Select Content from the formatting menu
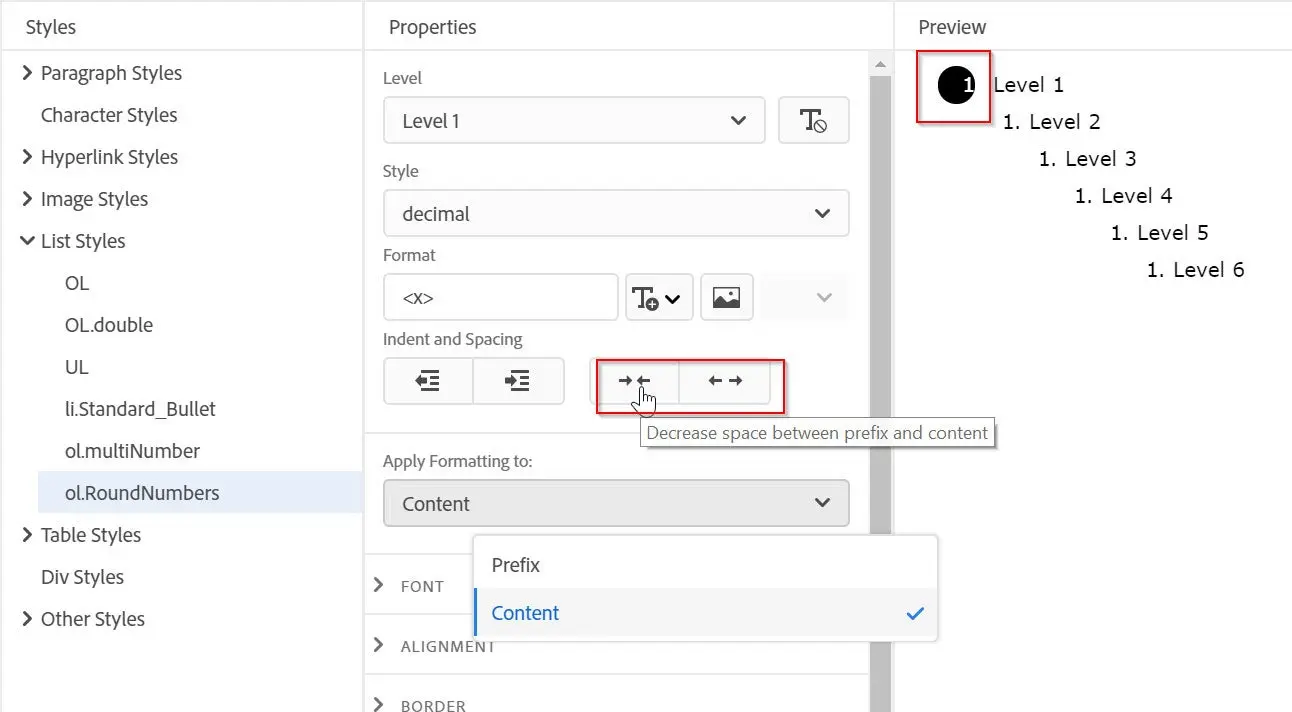Image resolution: width=1292 pixels, height=712 pixels. (525, 613)
